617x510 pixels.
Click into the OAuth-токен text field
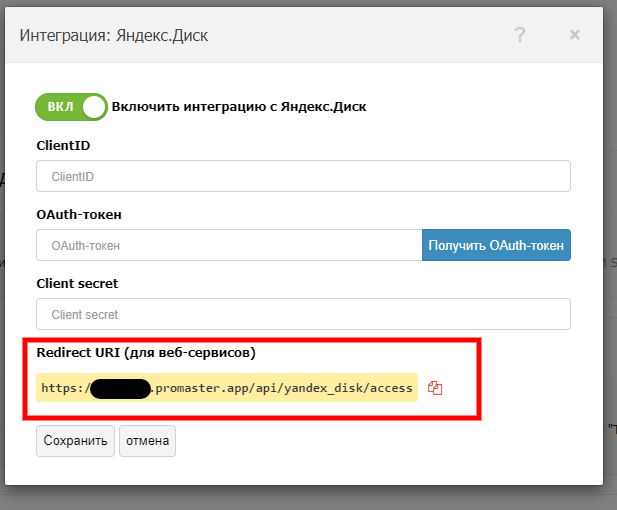click(x=229, y=245)
